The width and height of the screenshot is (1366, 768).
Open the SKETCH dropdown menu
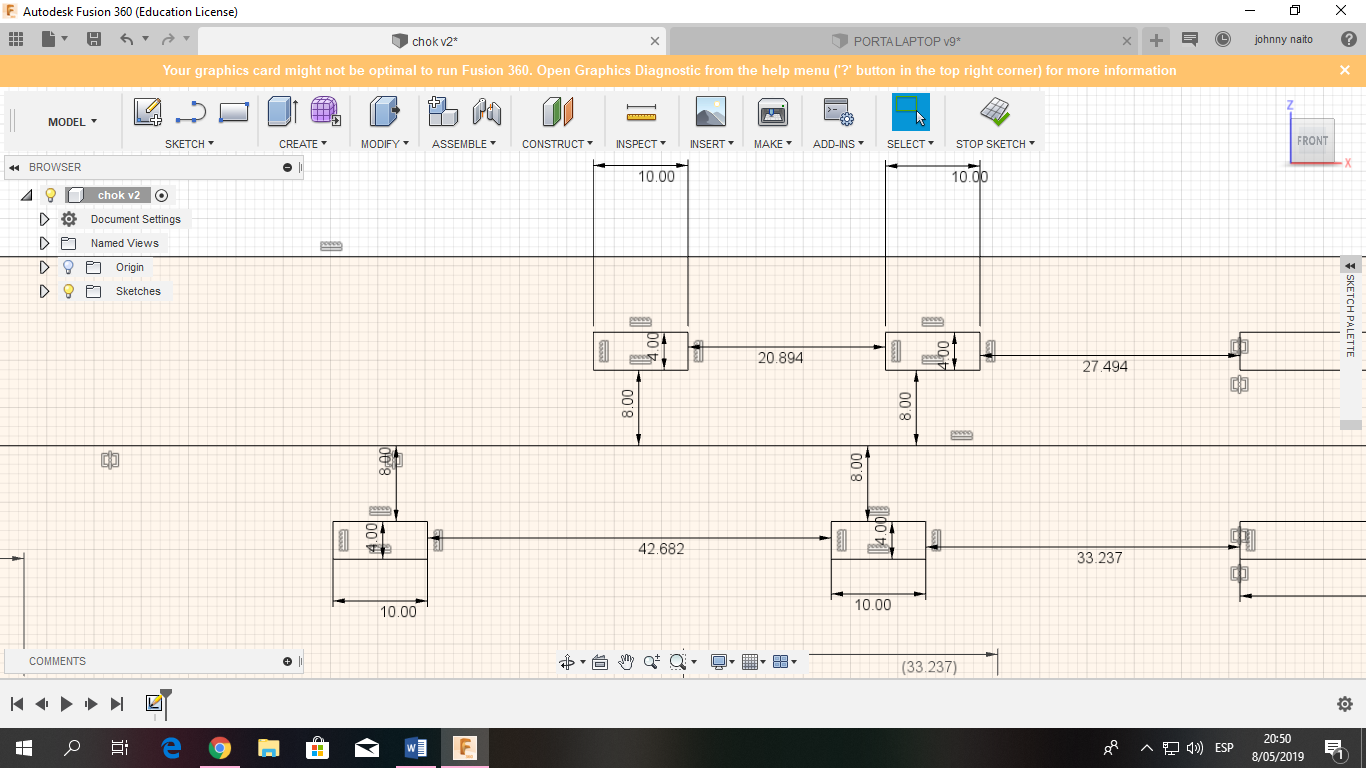pyautogui.click(x=189, y=144)
